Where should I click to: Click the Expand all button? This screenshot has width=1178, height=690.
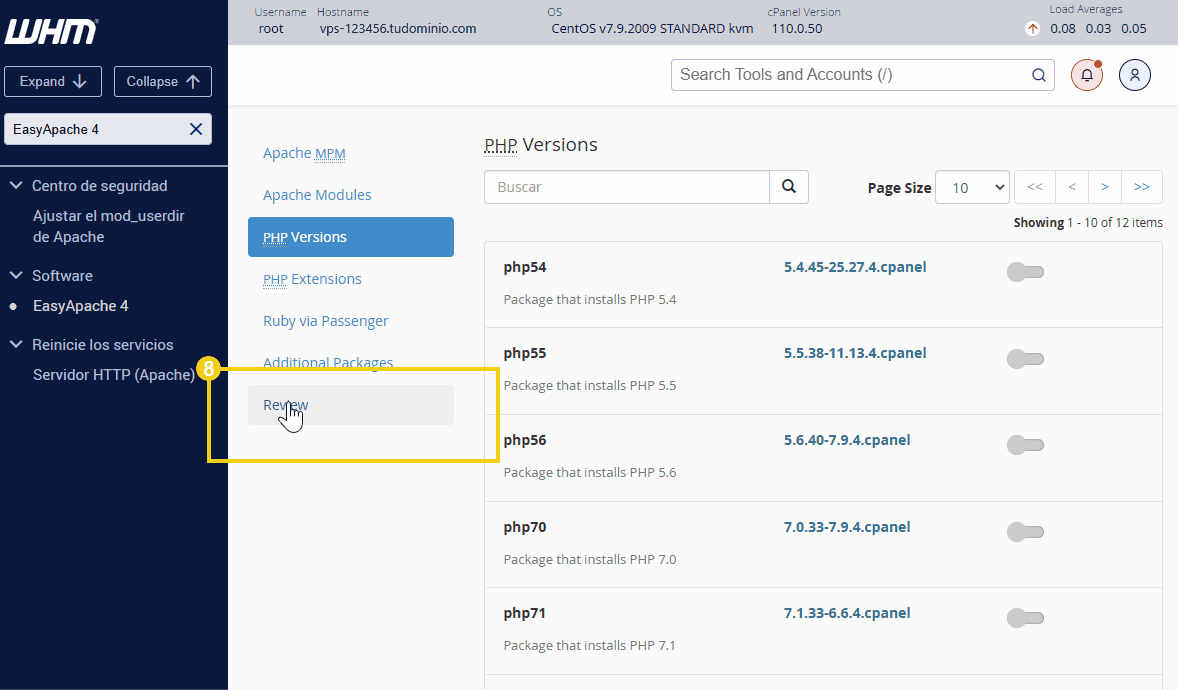click(53, 81)
